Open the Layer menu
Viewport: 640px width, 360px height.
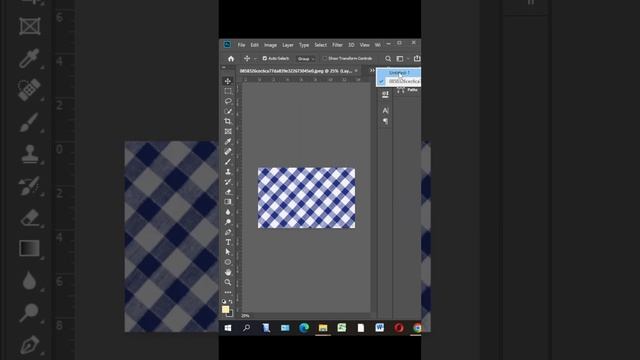(288, 45)
